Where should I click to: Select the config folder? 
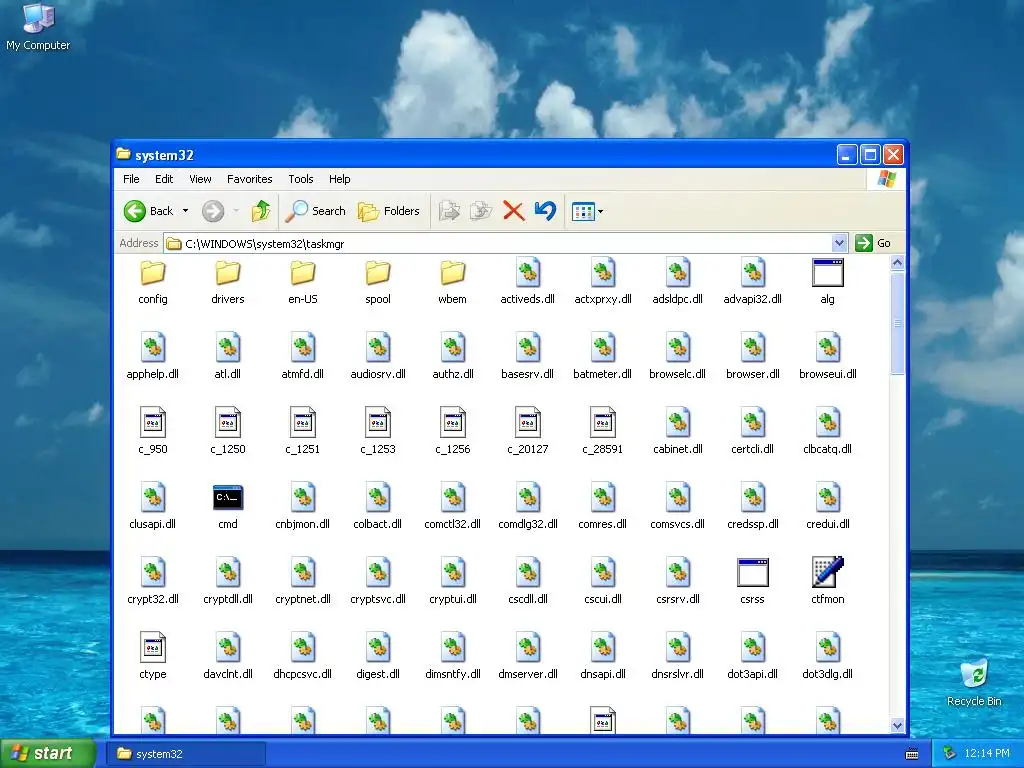click(153, 282)
